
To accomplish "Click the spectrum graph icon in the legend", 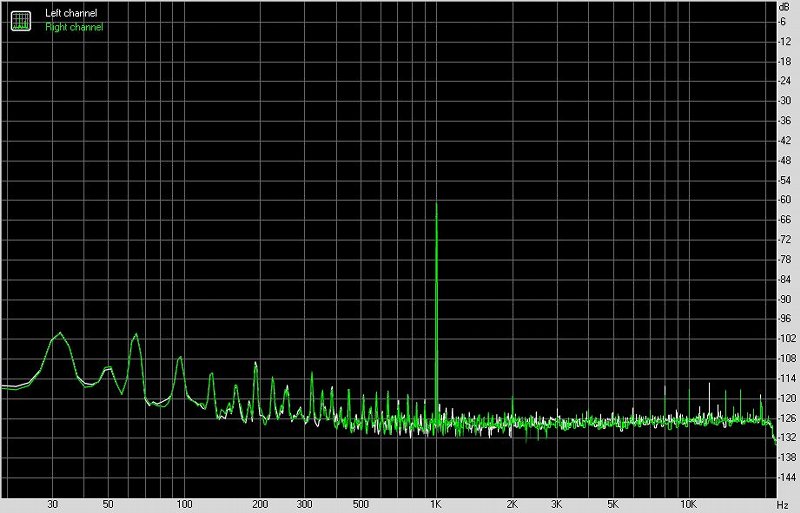I will tap(20, 19).
